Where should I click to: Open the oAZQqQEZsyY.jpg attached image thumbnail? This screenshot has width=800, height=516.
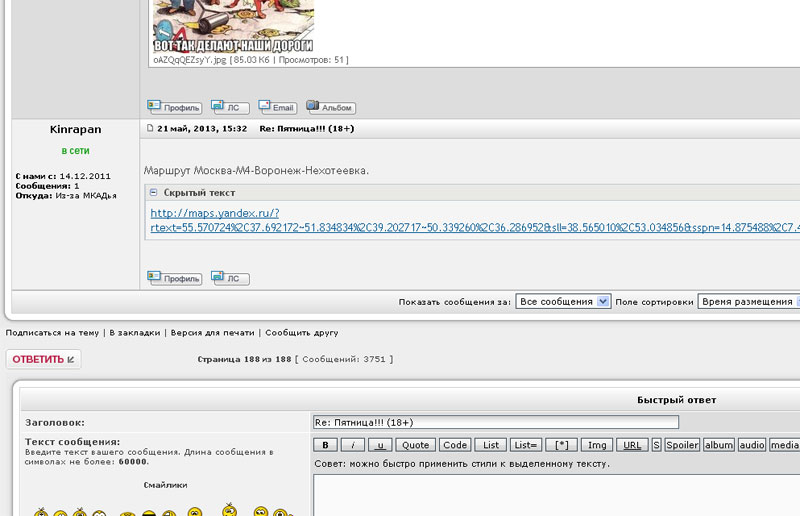(232, 27)
